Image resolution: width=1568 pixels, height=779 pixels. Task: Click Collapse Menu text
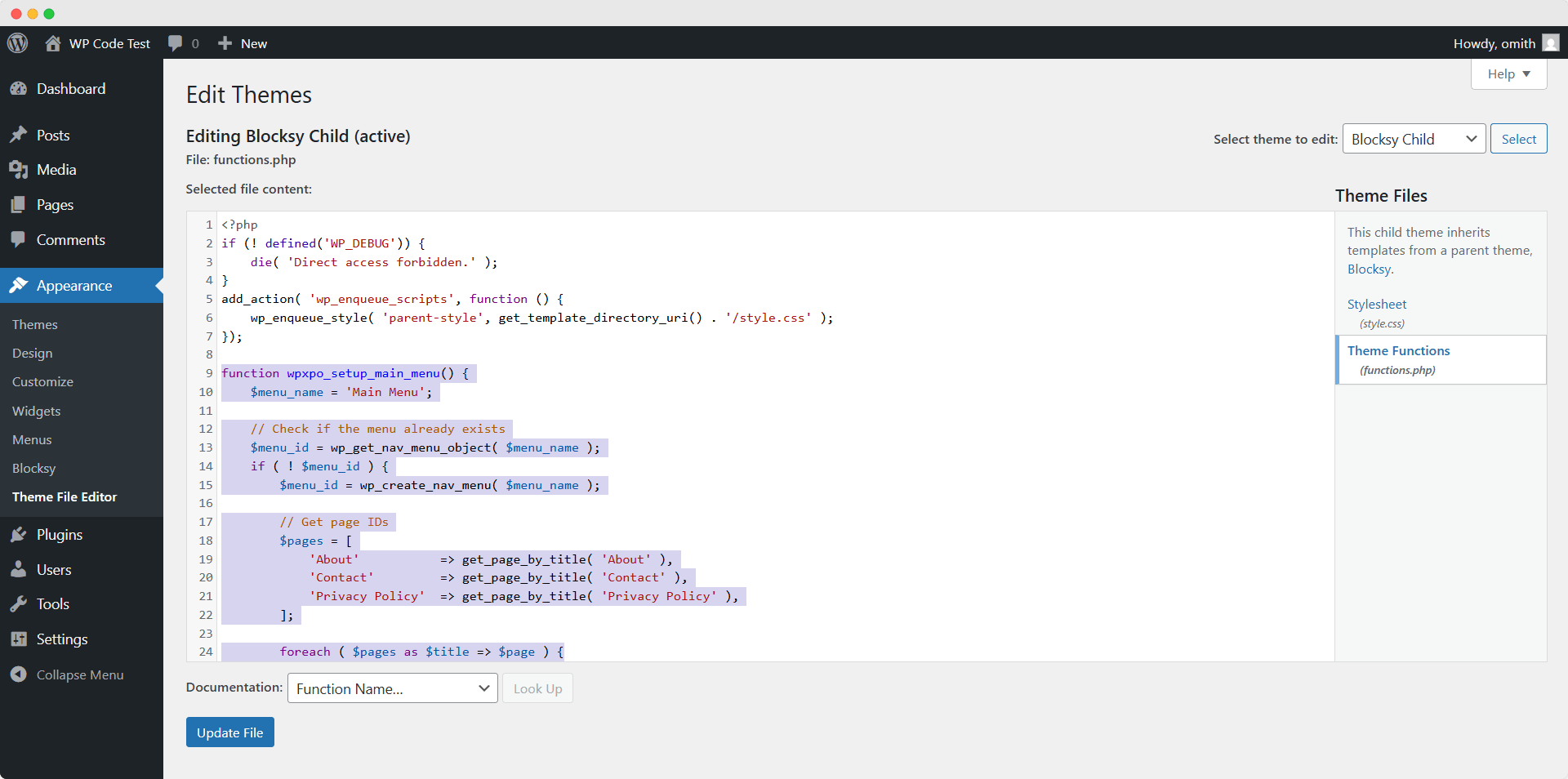coord(80,675)
